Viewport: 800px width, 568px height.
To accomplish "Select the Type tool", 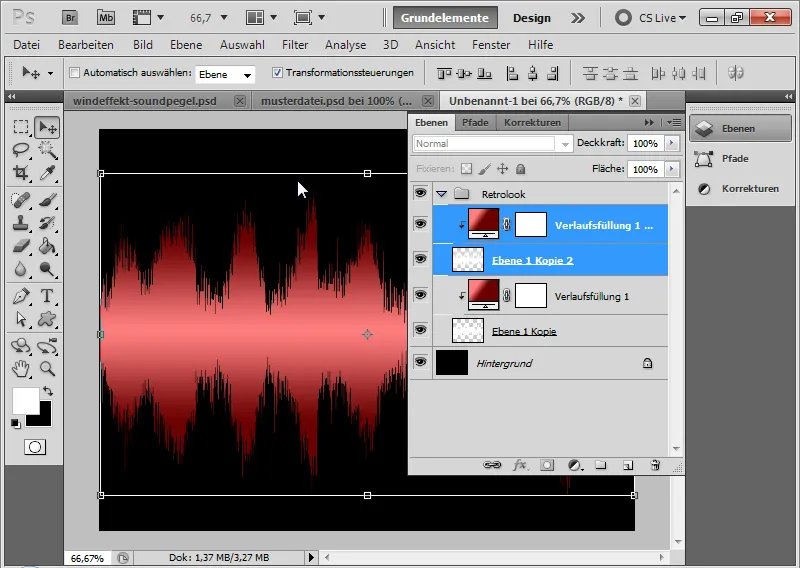I will pyautogui.click(x=47, y=296).
